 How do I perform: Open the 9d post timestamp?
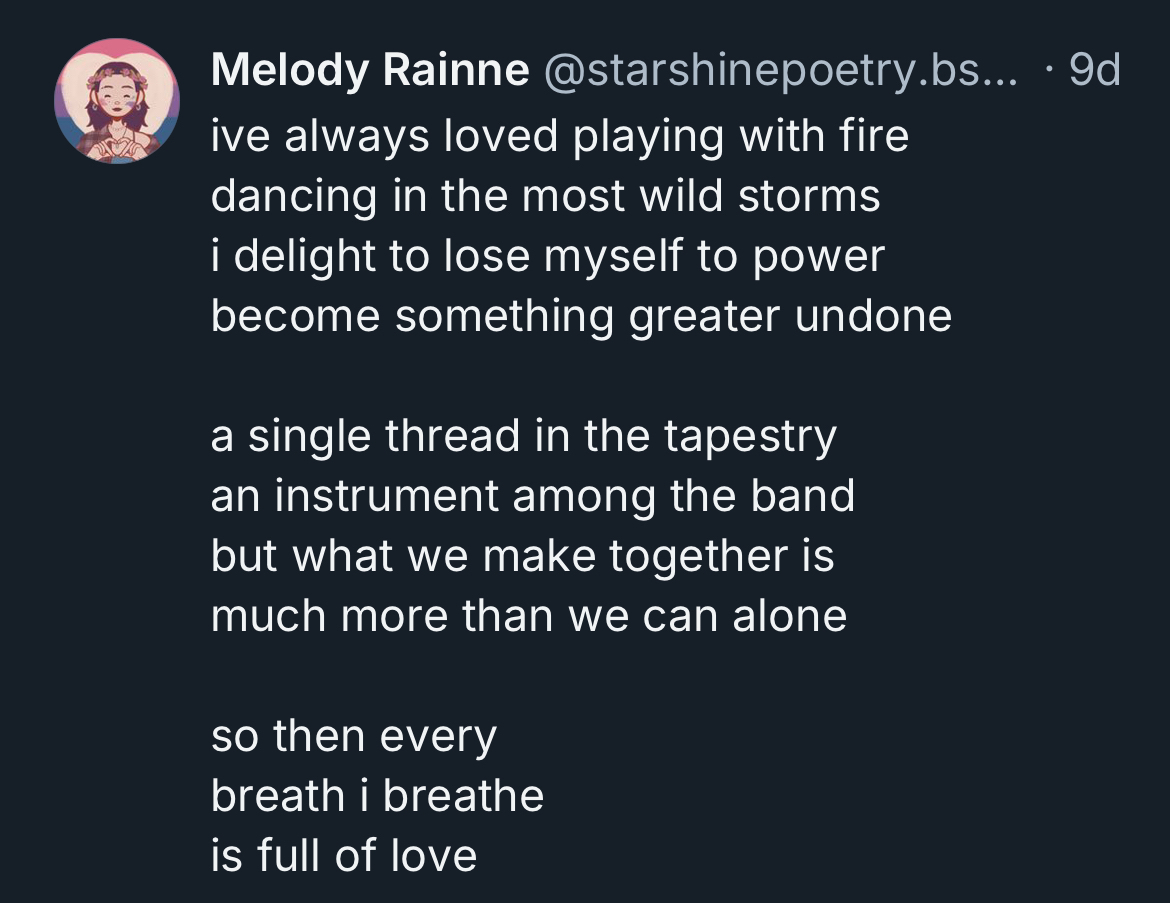coord(1094,70)
